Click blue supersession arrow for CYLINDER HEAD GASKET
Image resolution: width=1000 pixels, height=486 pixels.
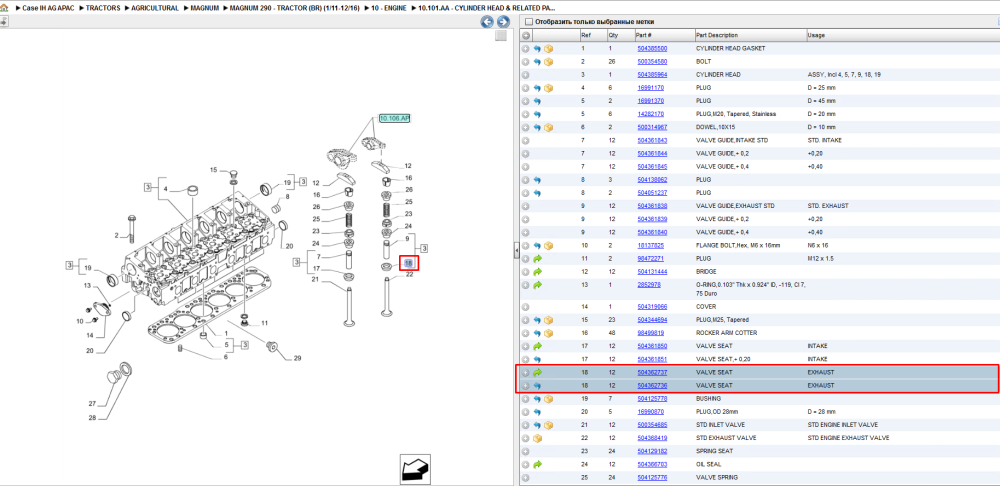537,48
